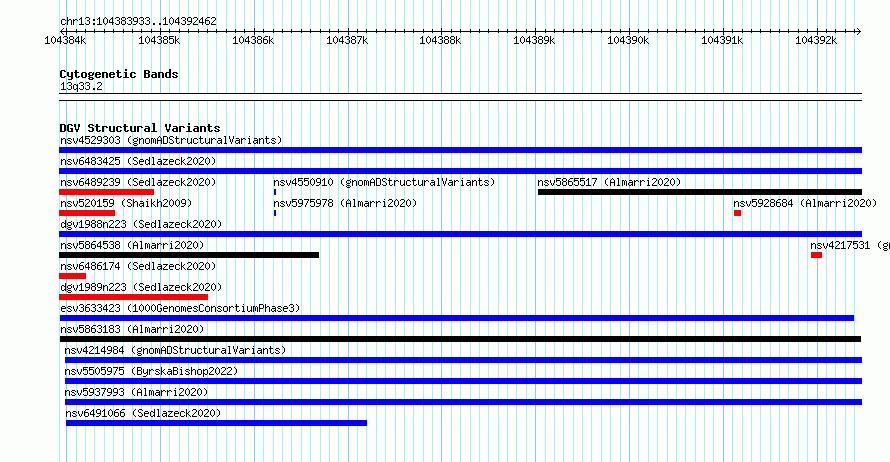The height and width of the screenshot is (462, 890).
Task: Open the nsv5975978 Almarri2020 label
Action: 345,203
